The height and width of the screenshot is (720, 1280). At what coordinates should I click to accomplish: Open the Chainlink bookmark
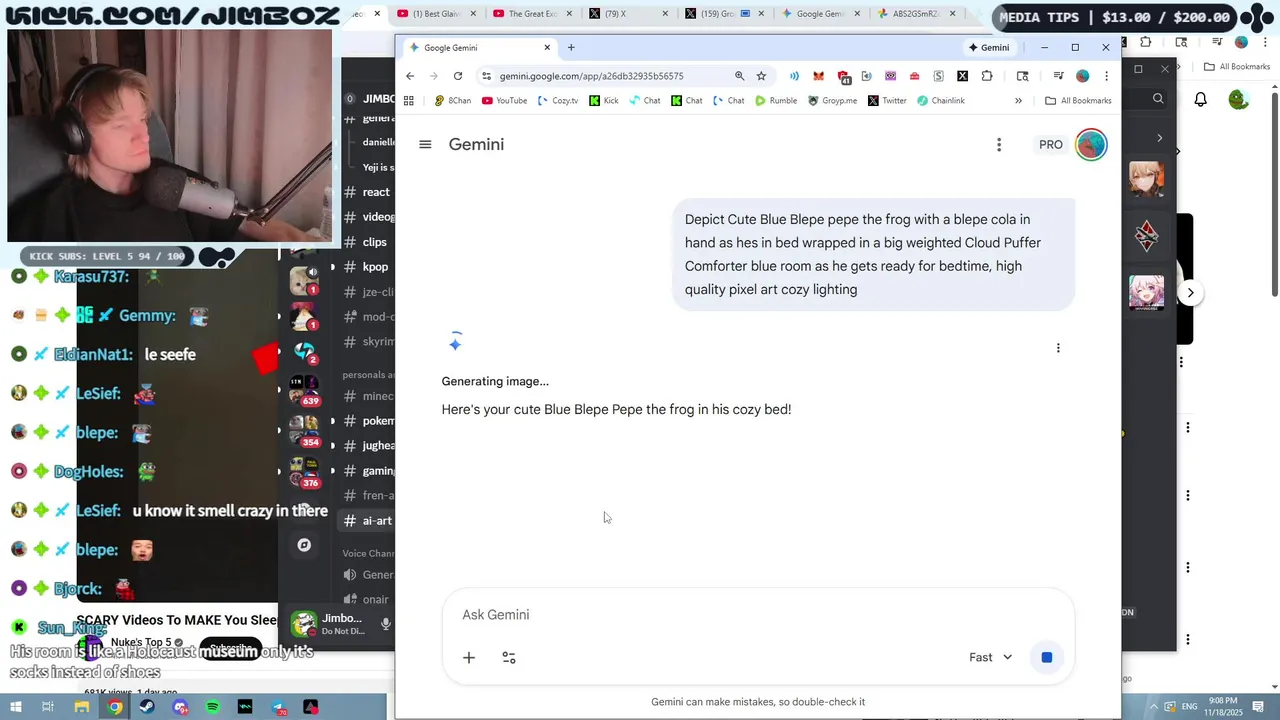coord(941,101)
